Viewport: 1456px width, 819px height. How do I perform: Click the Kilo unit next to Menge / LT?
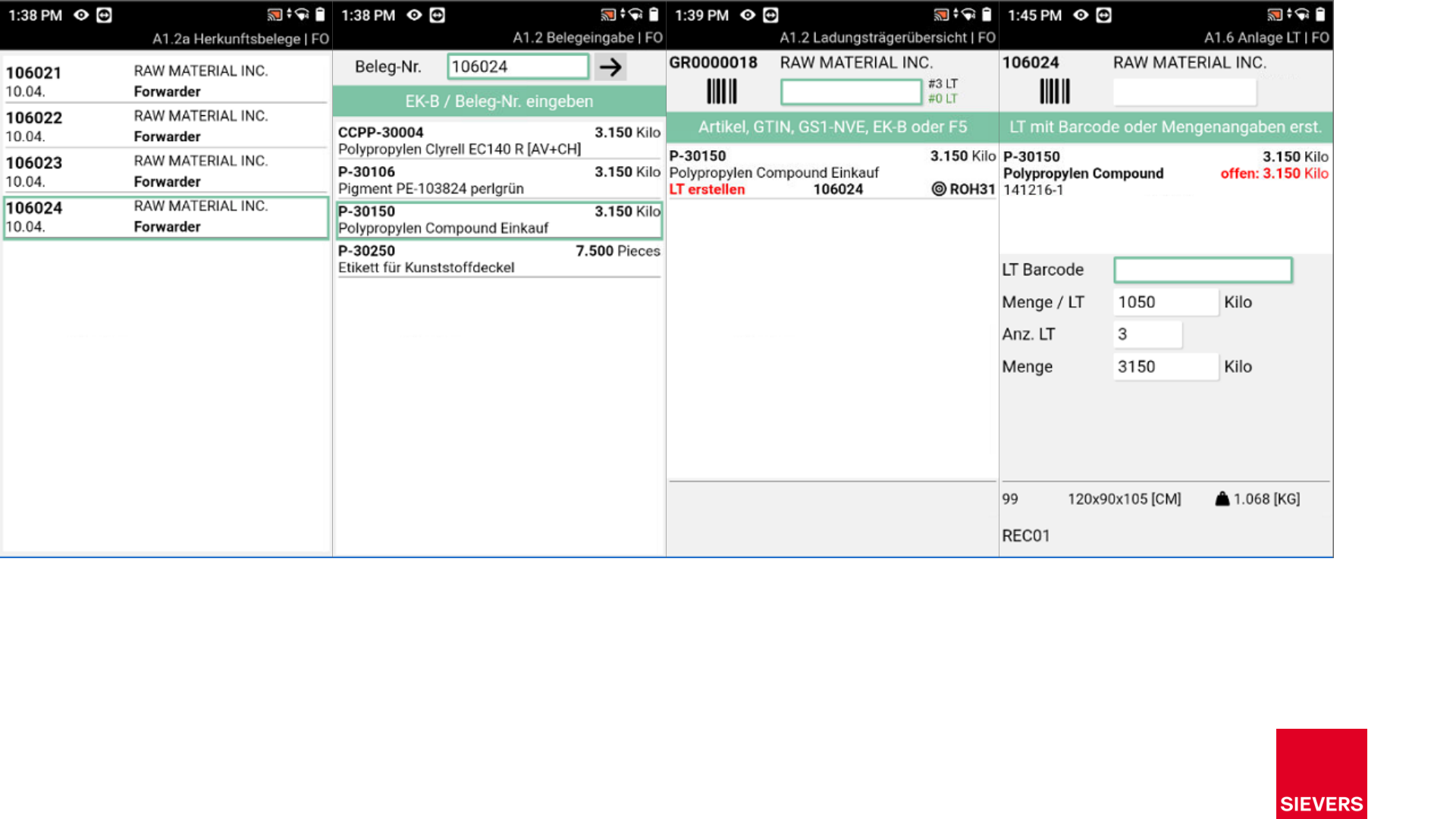tap(1238, 302)
